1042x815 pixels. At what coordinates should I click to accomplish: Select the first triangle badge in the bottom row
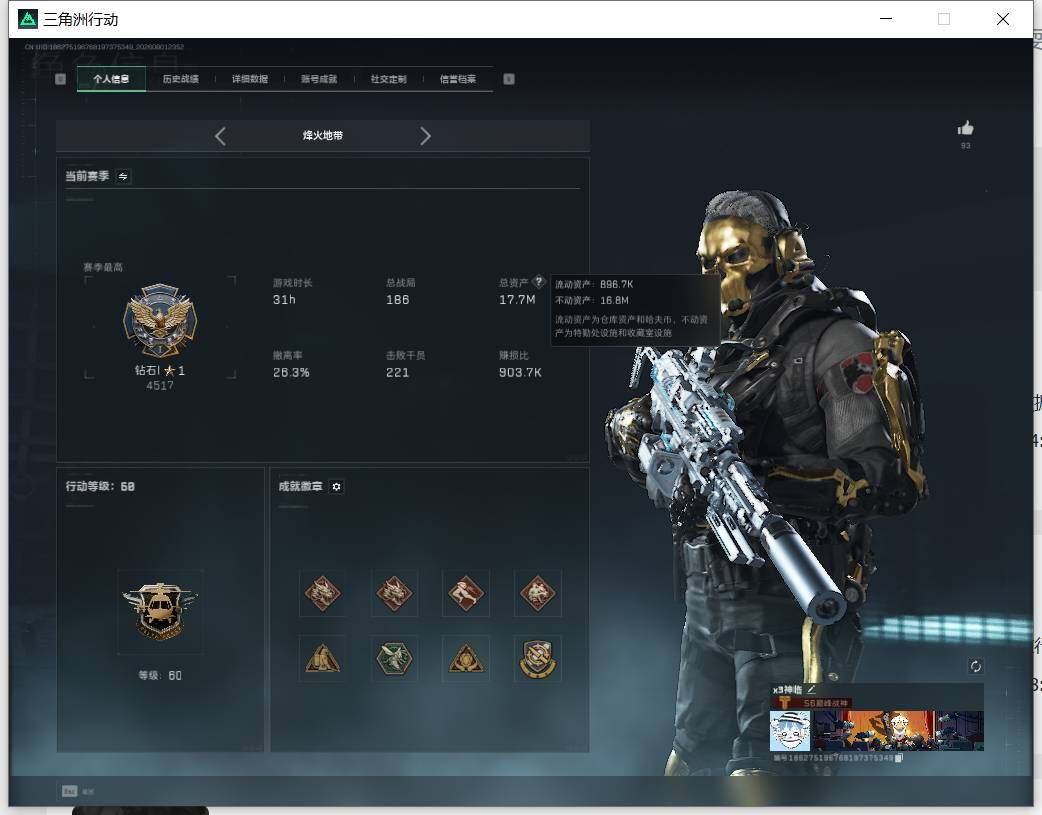(322, 659)
